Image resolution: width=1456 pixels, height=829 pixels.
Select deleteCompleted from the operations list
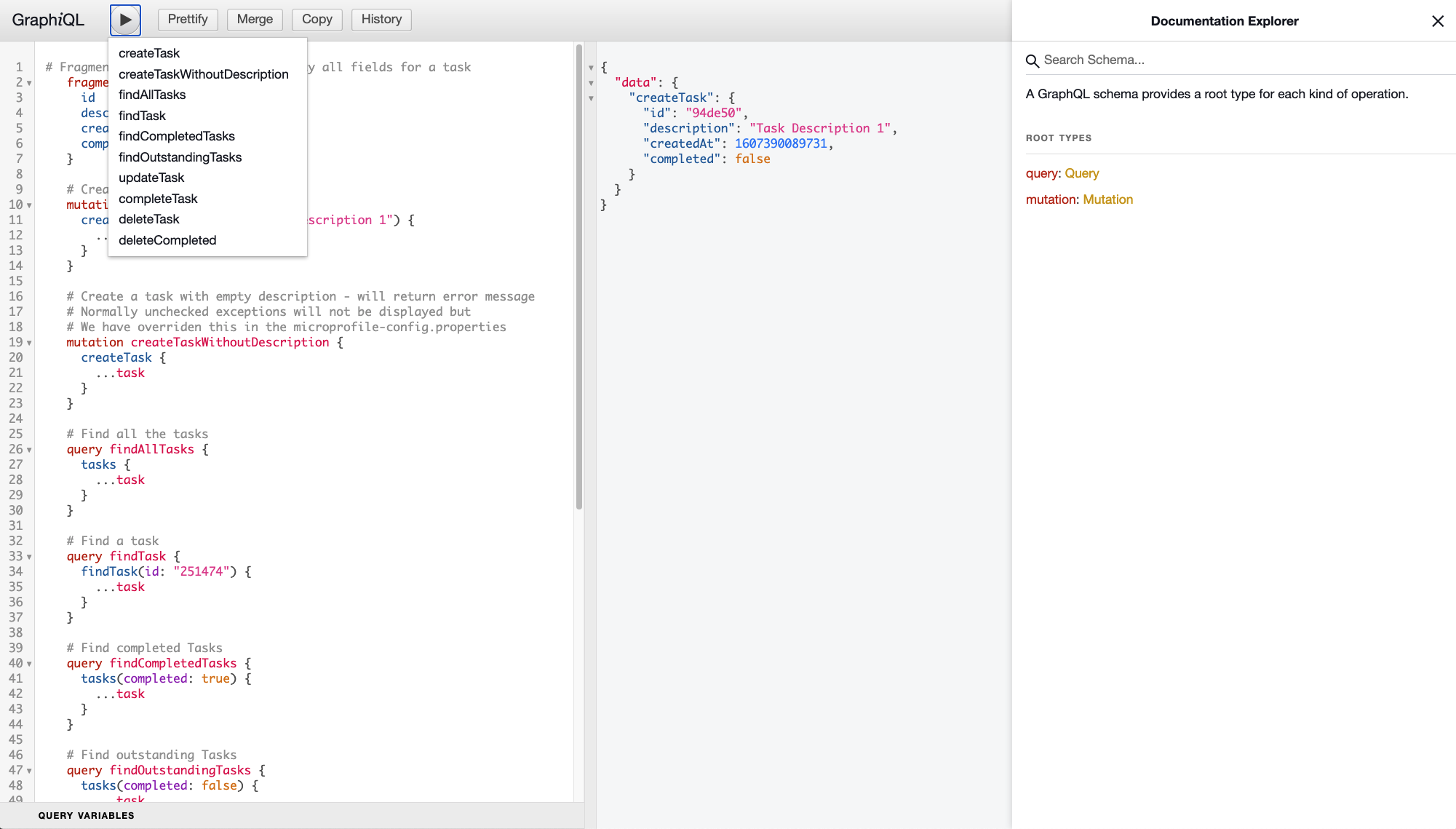click(167, 239)
